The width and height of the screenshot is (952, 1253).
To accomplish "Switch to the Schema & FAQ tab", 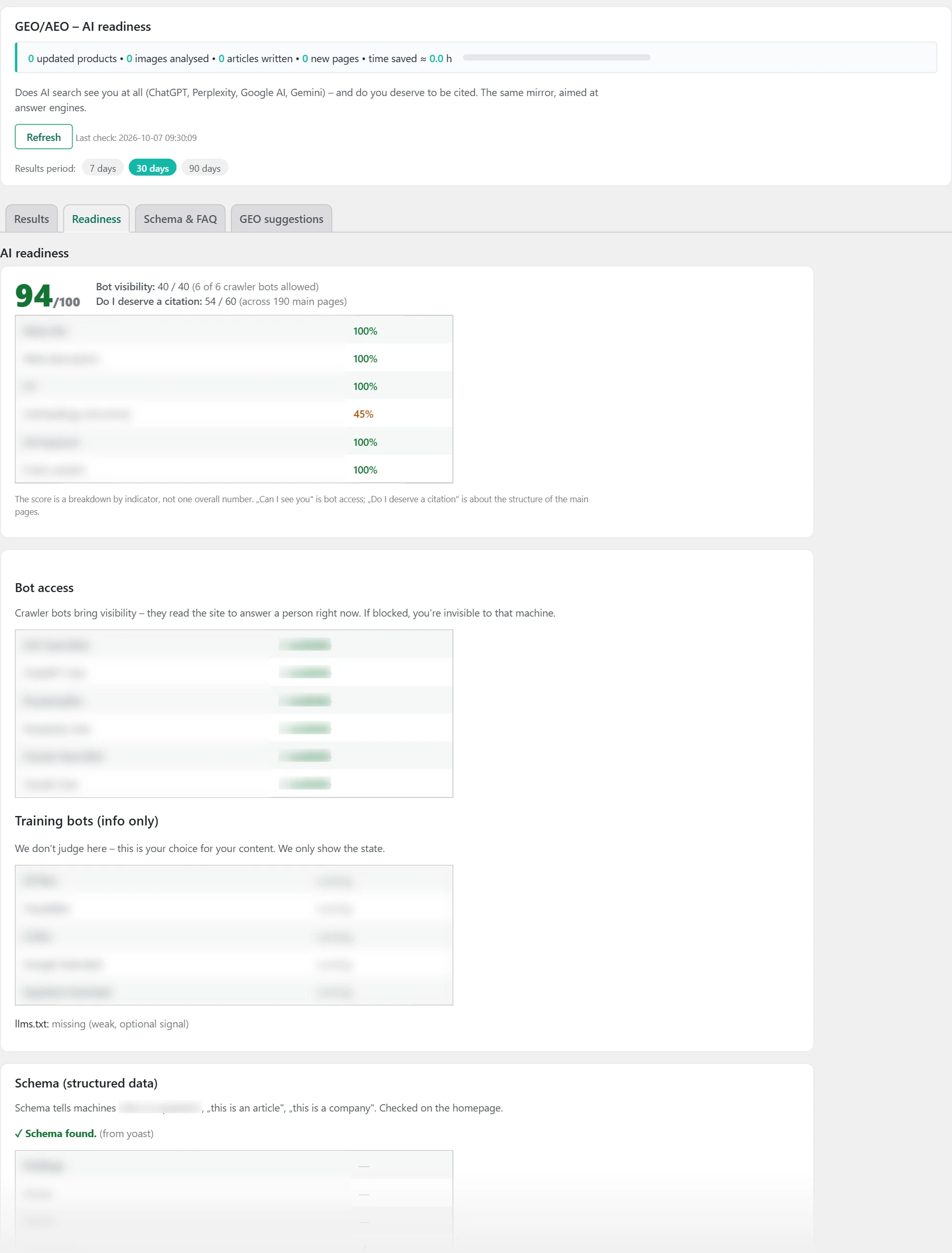I will 180,219.
